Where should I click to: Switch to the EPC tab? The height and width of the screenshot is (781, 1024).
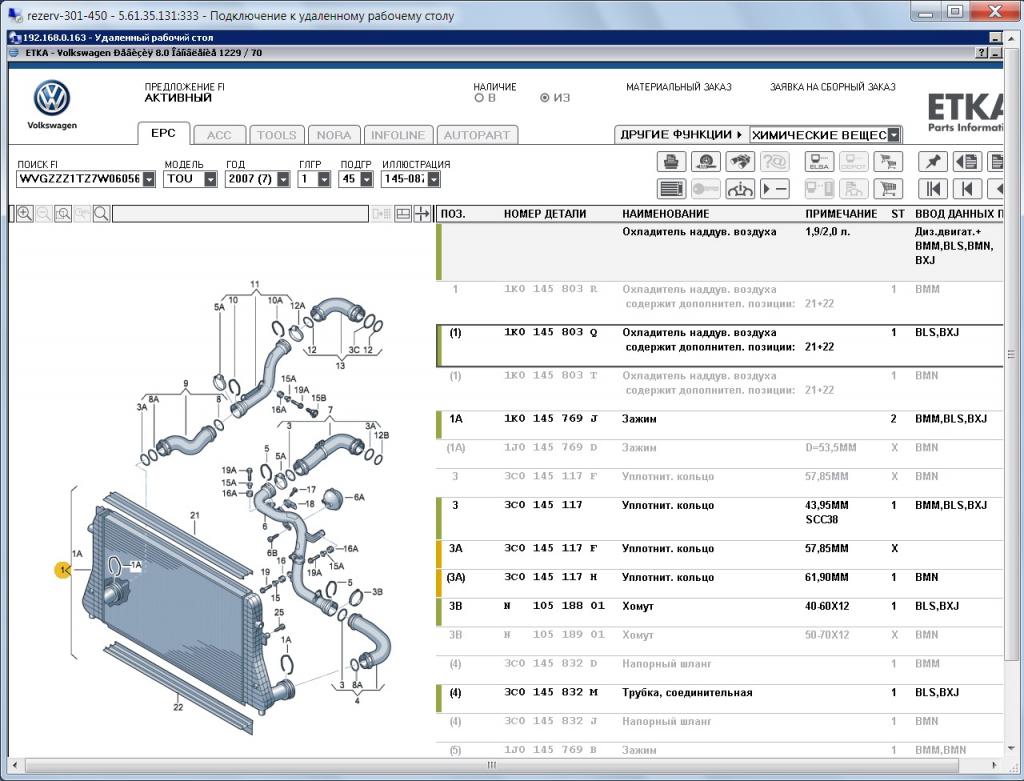coord(163,133)
